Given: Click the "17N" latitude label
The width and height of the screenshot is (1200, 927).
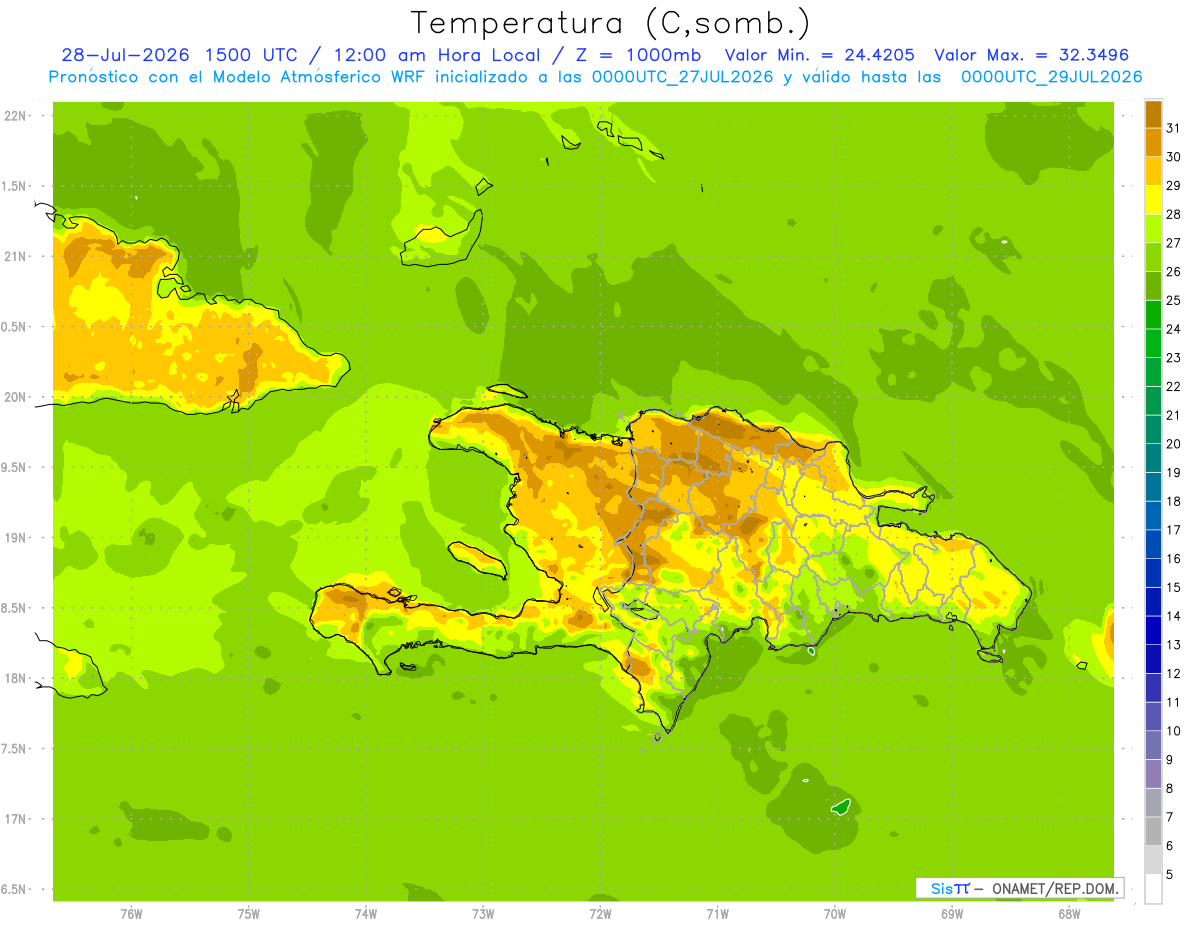Looking at the screenshot, I should (x=16, y=819).
